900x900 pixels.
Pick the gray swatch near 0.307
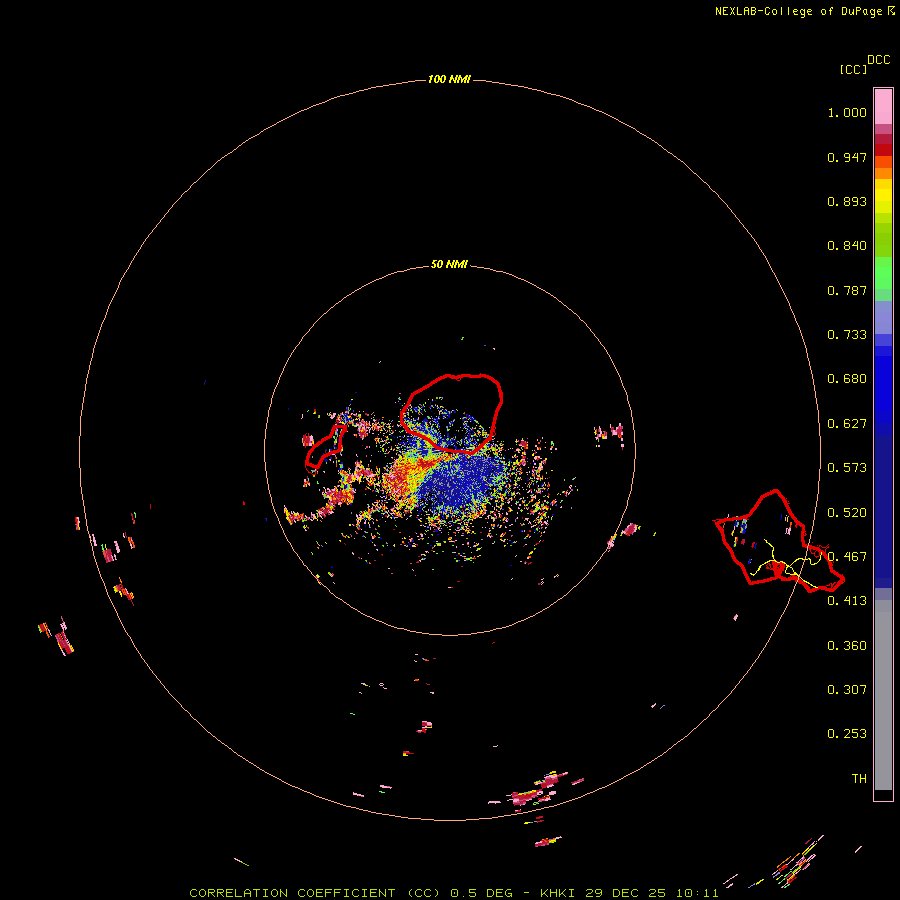tap(883, 695)
